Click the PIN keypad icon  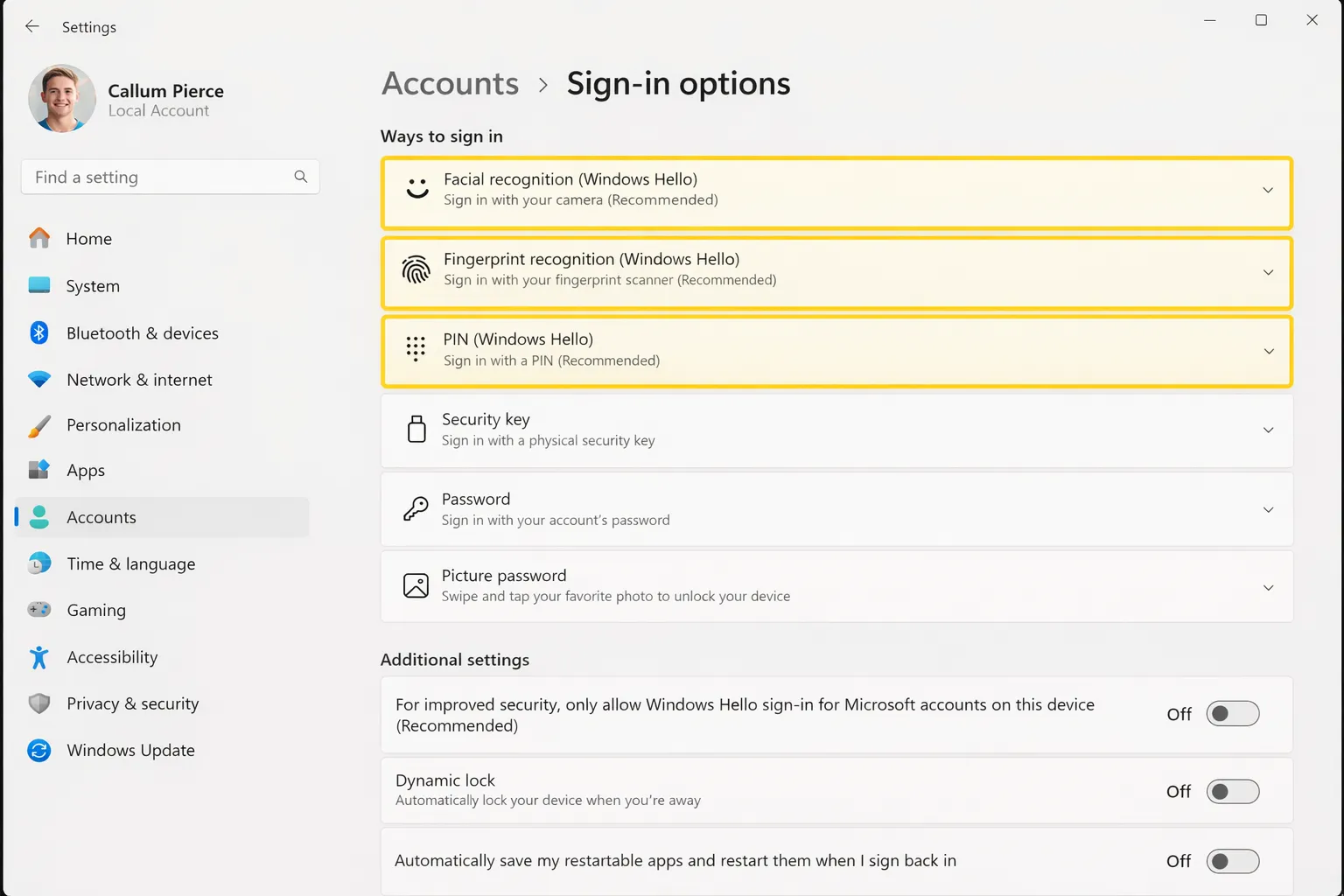click(x=416, y=349)
